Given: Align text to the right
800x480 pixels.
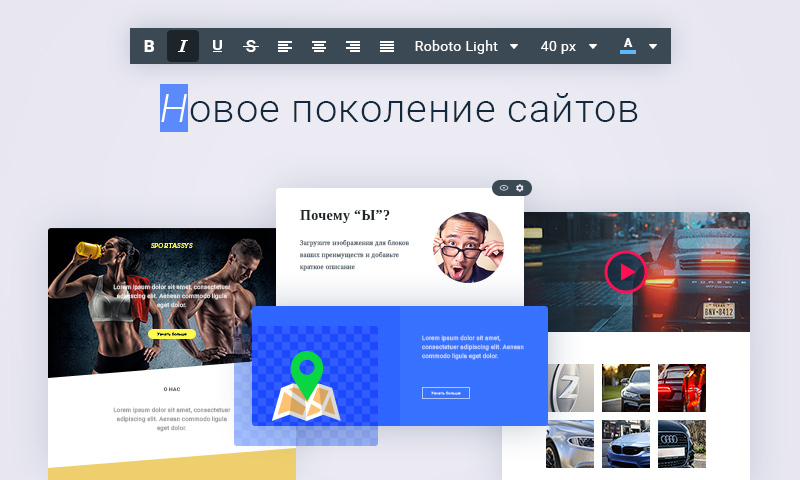Looking at the screenshot, I should click(353, 46).
